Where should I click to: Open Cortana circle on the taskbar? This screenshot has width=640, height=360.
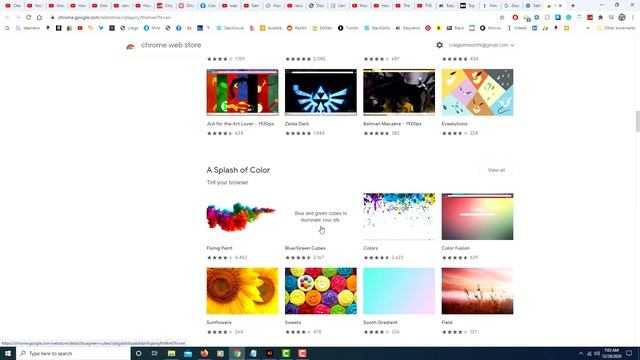138,353
